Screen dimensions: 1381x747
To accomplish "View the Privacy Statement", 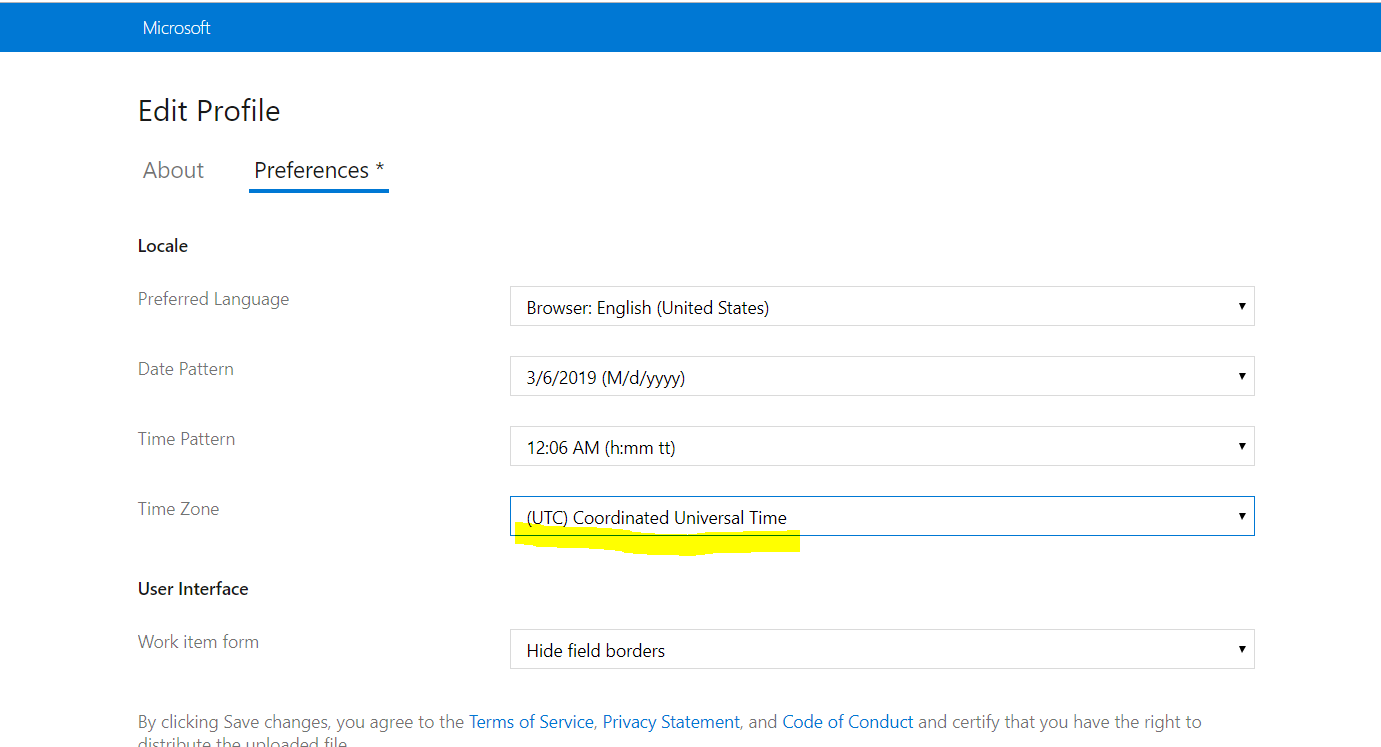I will tap(670, 721).
